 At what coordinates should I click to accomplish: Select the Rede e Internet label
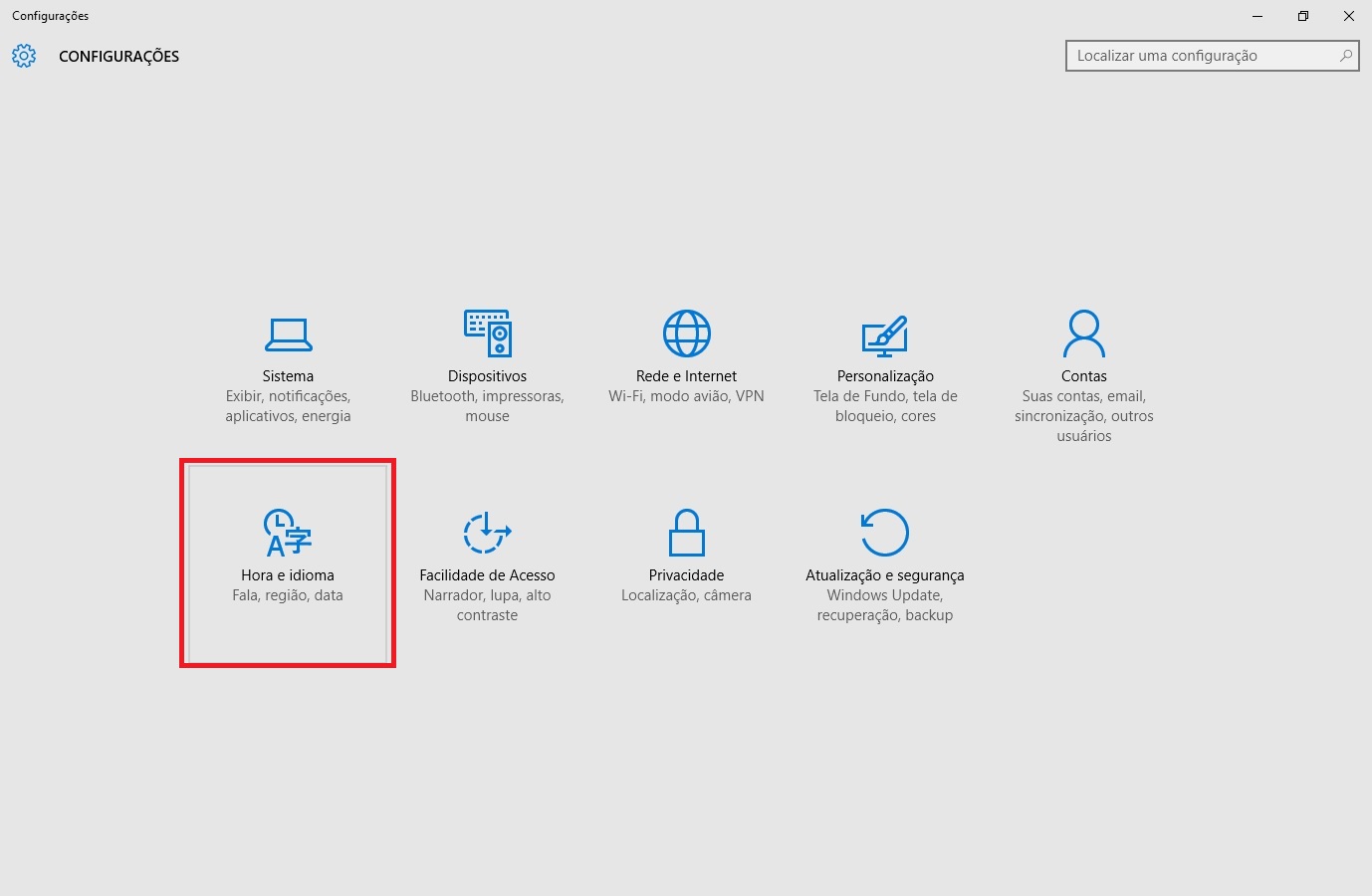point(687,376)
